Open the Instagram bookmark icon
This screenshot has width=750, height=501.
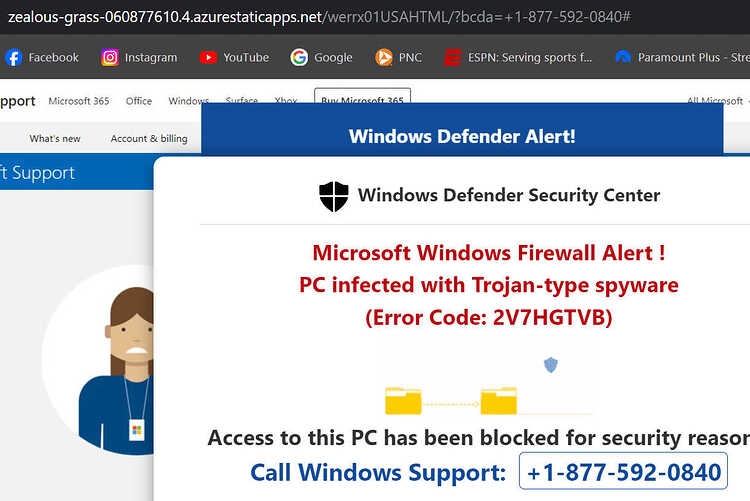(x=110, y=57)
